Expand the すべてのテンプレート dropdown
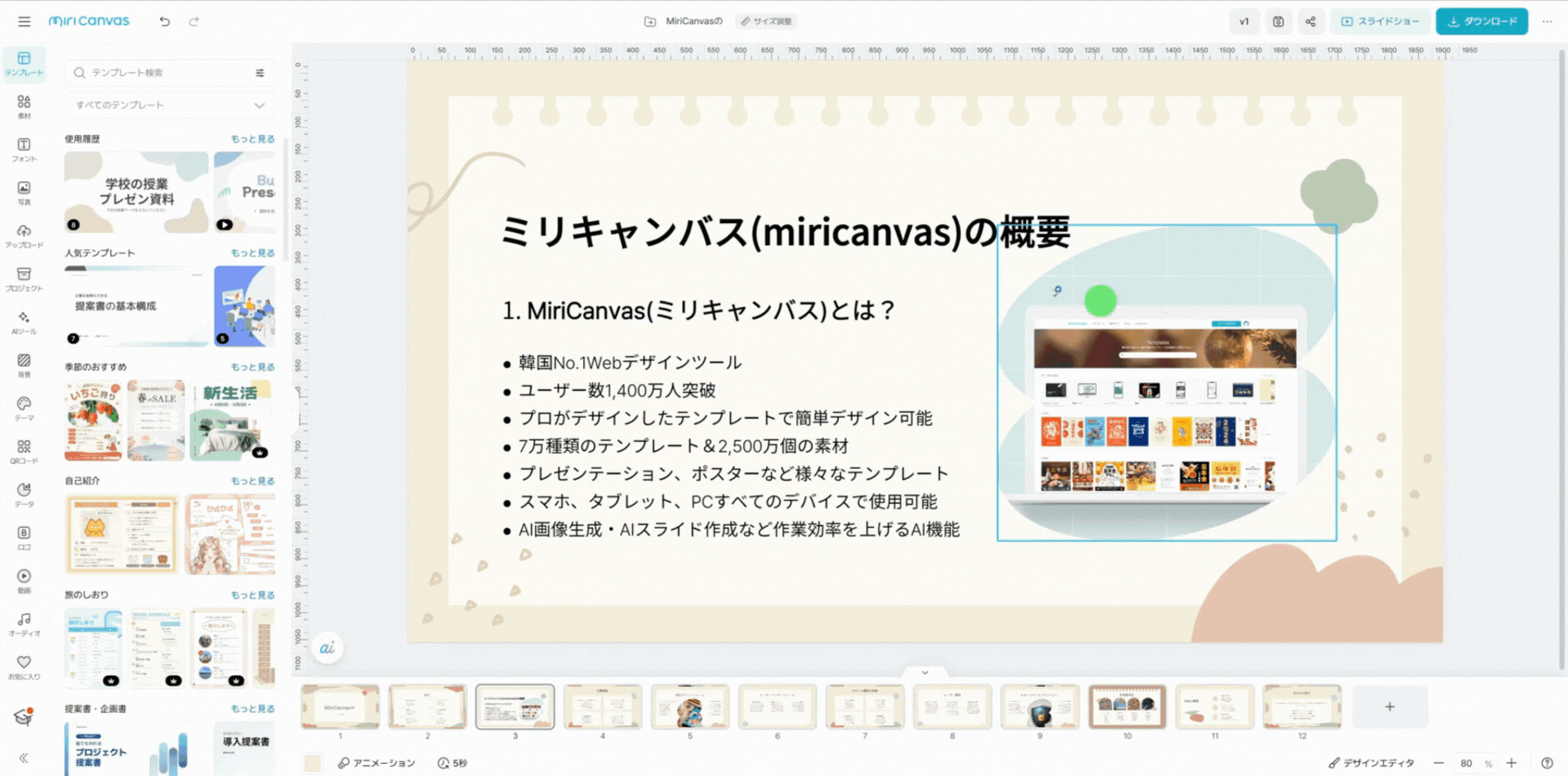 (170, 105)
